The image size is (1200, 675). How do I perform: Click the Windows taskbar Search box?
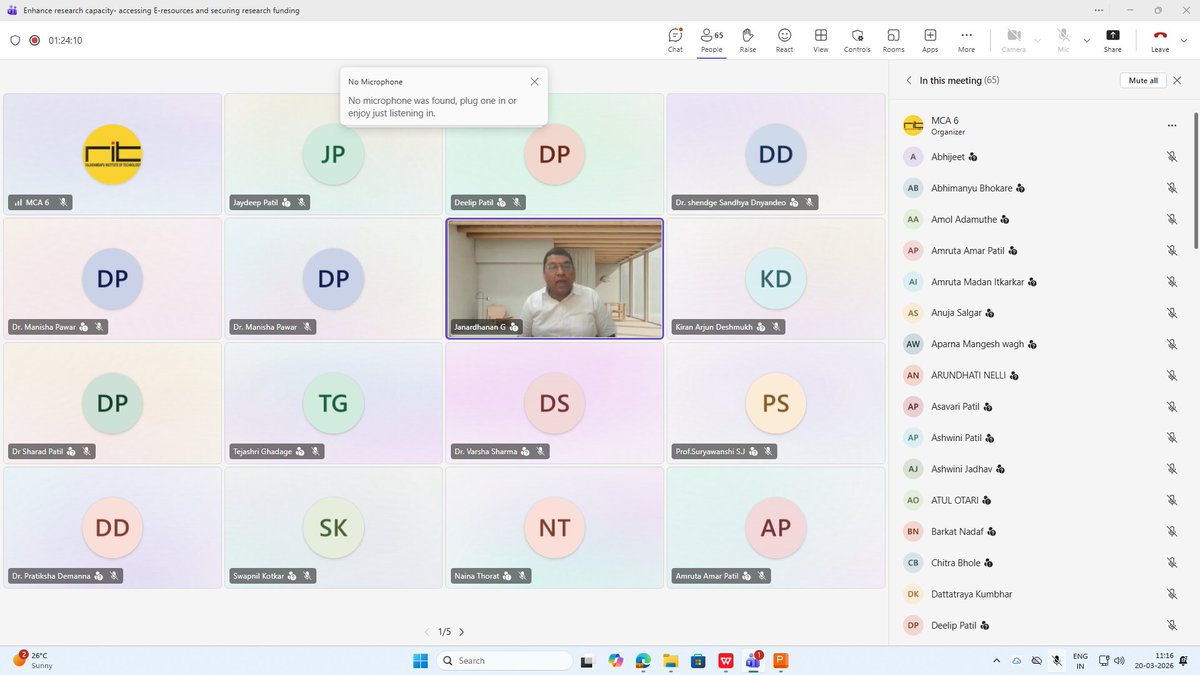click(504, 660)
